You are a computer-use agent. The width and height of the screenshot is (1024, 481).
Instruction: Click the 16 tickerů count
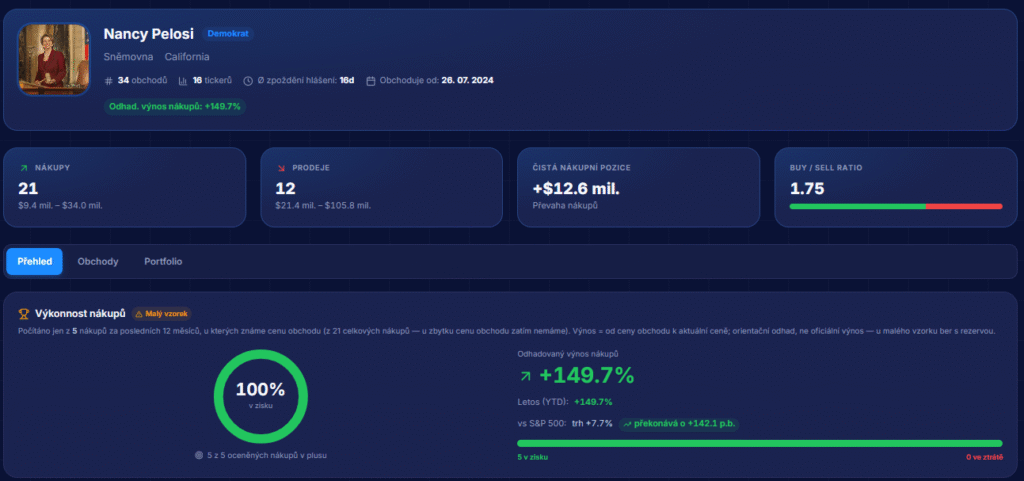pyautogui.click(x=212, y=81)
